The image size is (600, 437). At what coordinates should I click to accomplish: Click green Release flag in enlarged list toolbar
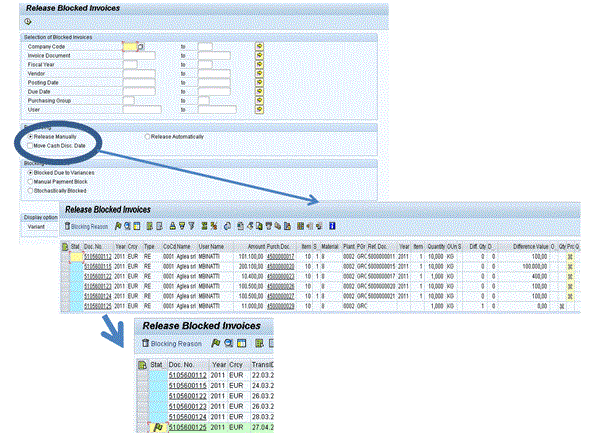tap(215, 343)
